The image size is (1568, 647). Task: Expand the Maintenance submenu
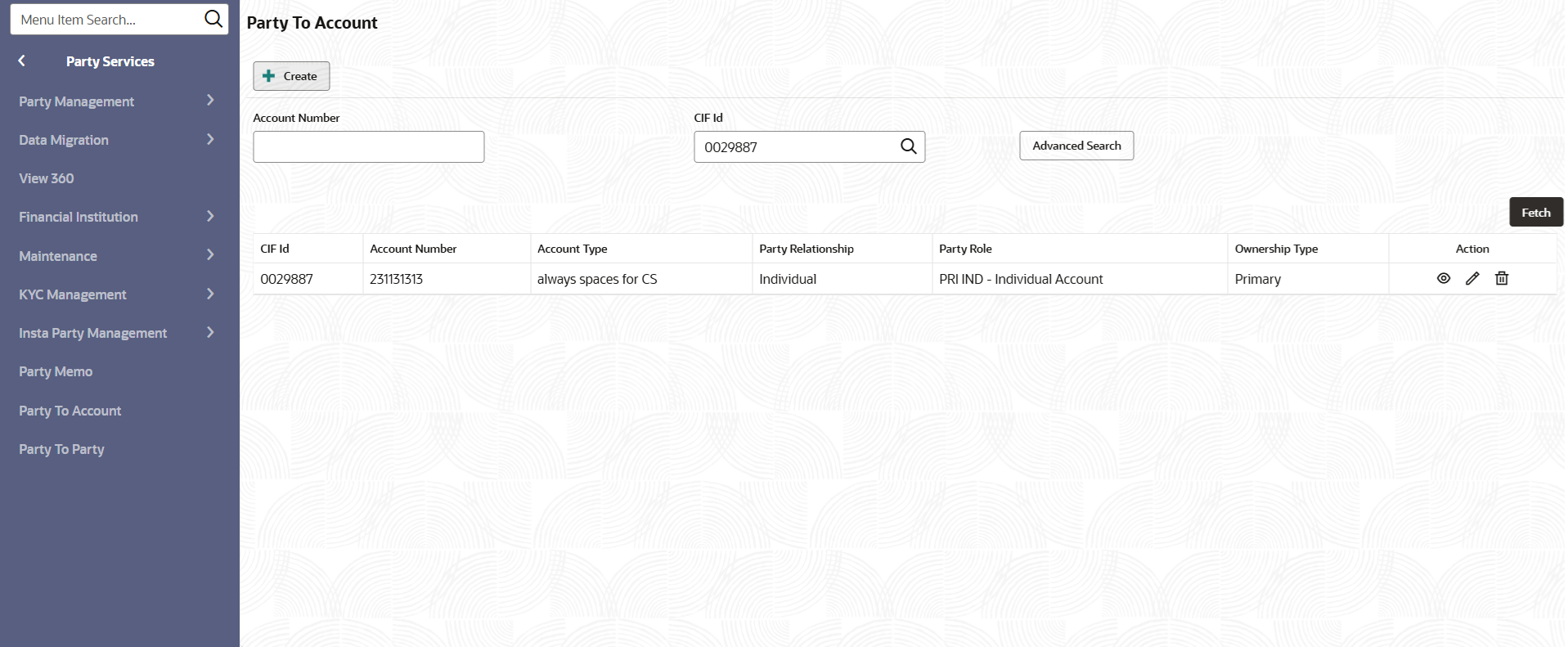pos(210,255)
